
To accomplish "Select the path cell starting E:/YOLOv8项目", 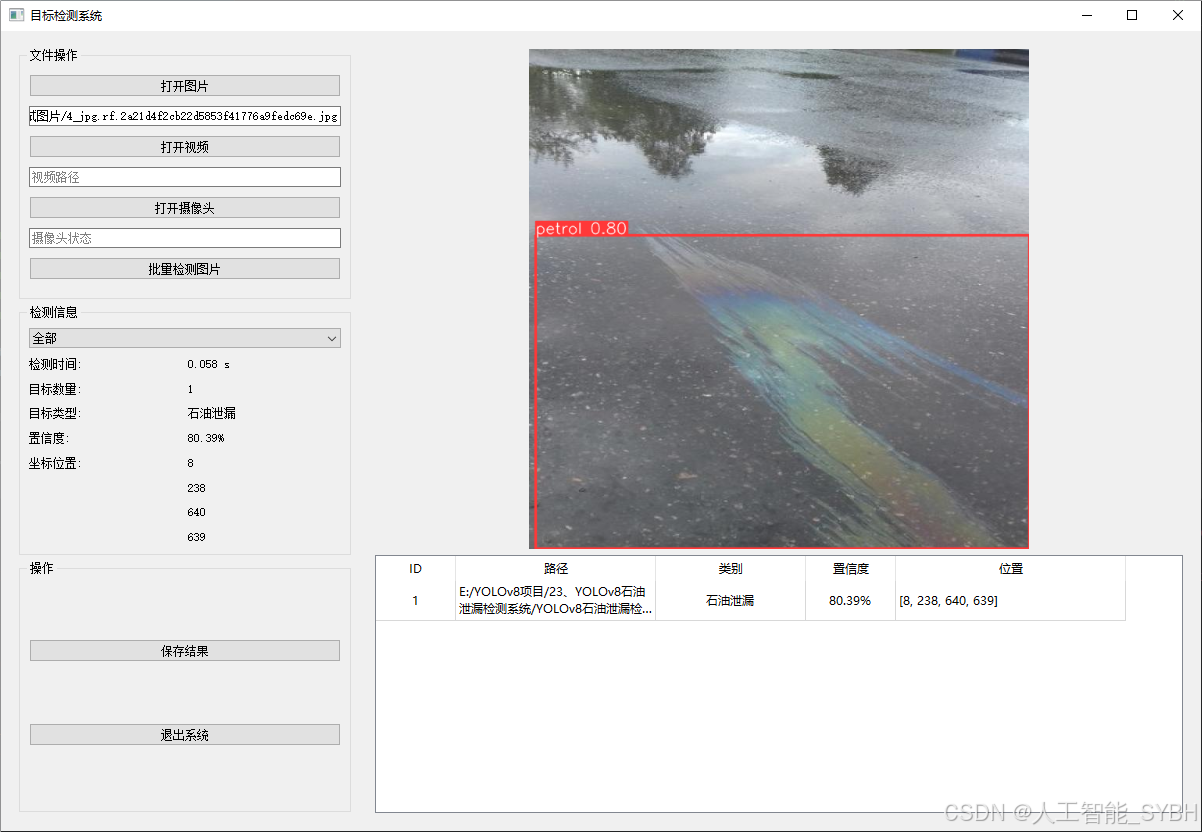I will coord(555,600).
